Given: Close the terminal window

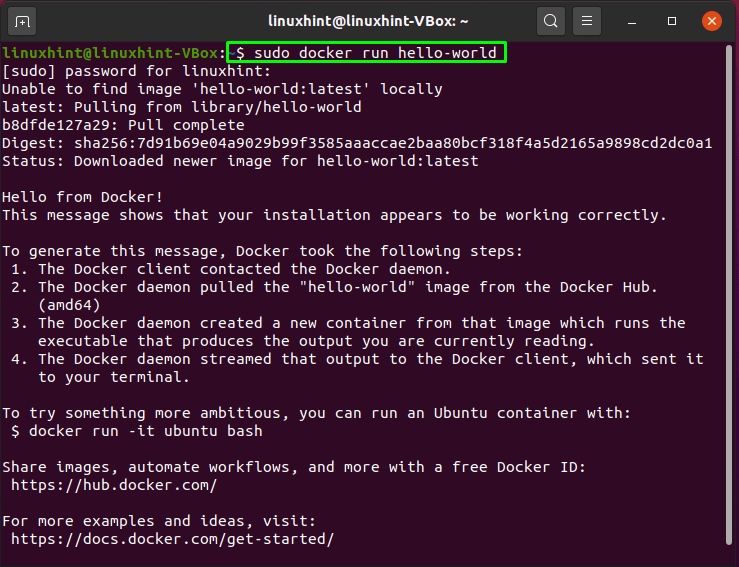Looking at the screenshot, I should click(712, 21).
